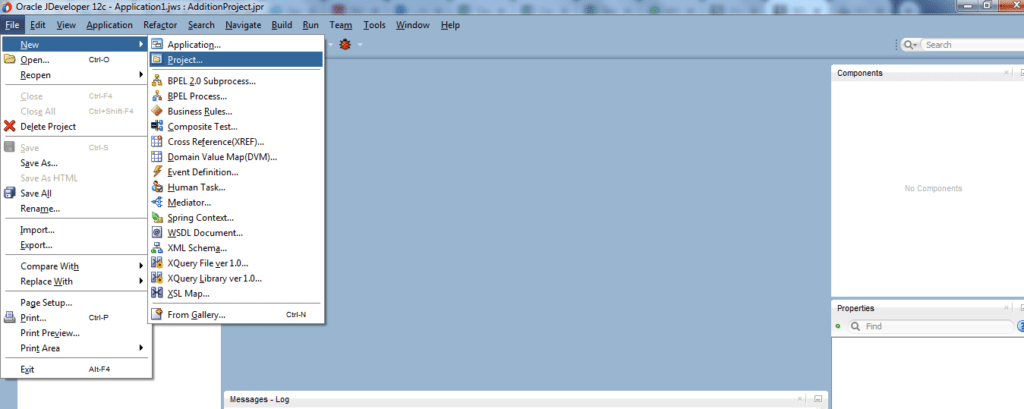This screenshot has width=1024, height=409.
Task: Open the Tools menu
Action: point(374,25)
